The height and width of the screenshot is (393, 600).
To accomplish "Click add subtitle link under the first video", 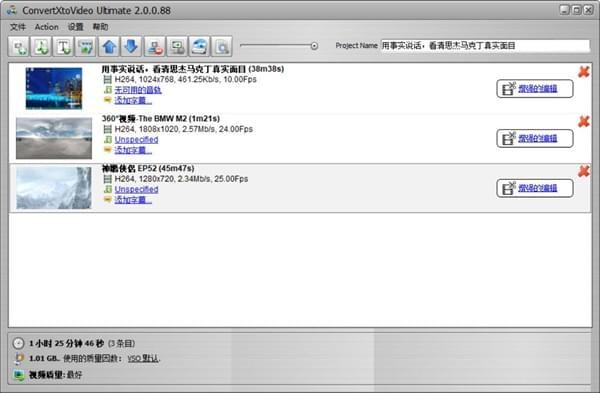I will click(133, 100).
